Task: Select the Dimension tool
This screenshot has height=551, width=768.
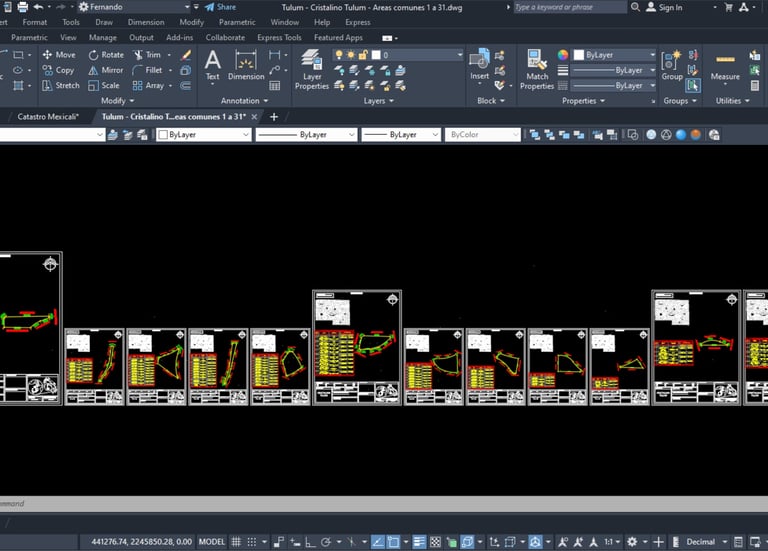Action: [x=246, y=65]
